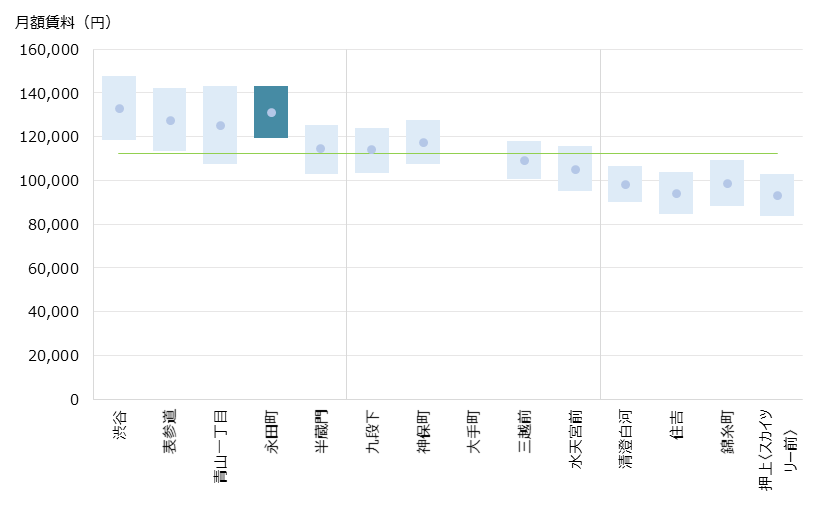Click the median dot for 清澄白河
This screenshot has height=510, width=820.
click(x=626, y=184)
